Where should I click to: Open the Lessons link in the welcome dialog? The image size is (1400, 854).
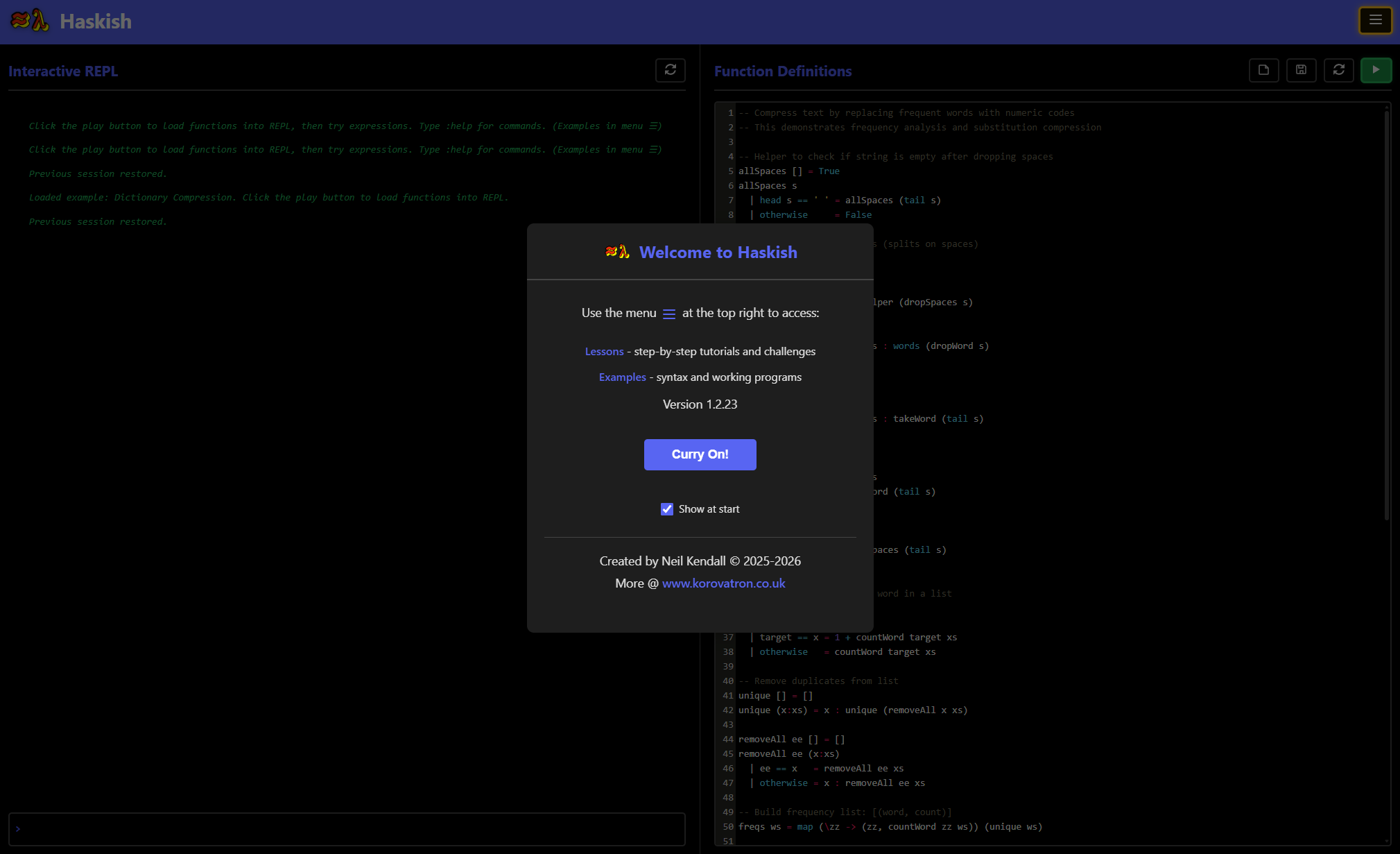[x=605, y=352]
